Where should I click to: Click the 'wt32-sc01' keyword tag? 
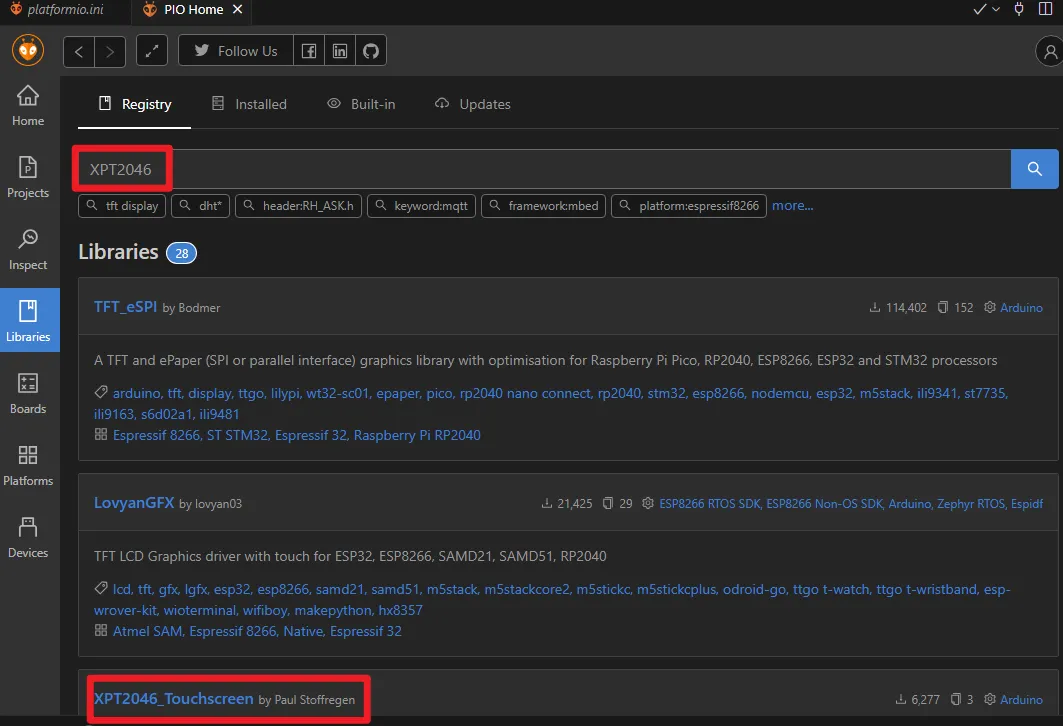click(338, 393)
